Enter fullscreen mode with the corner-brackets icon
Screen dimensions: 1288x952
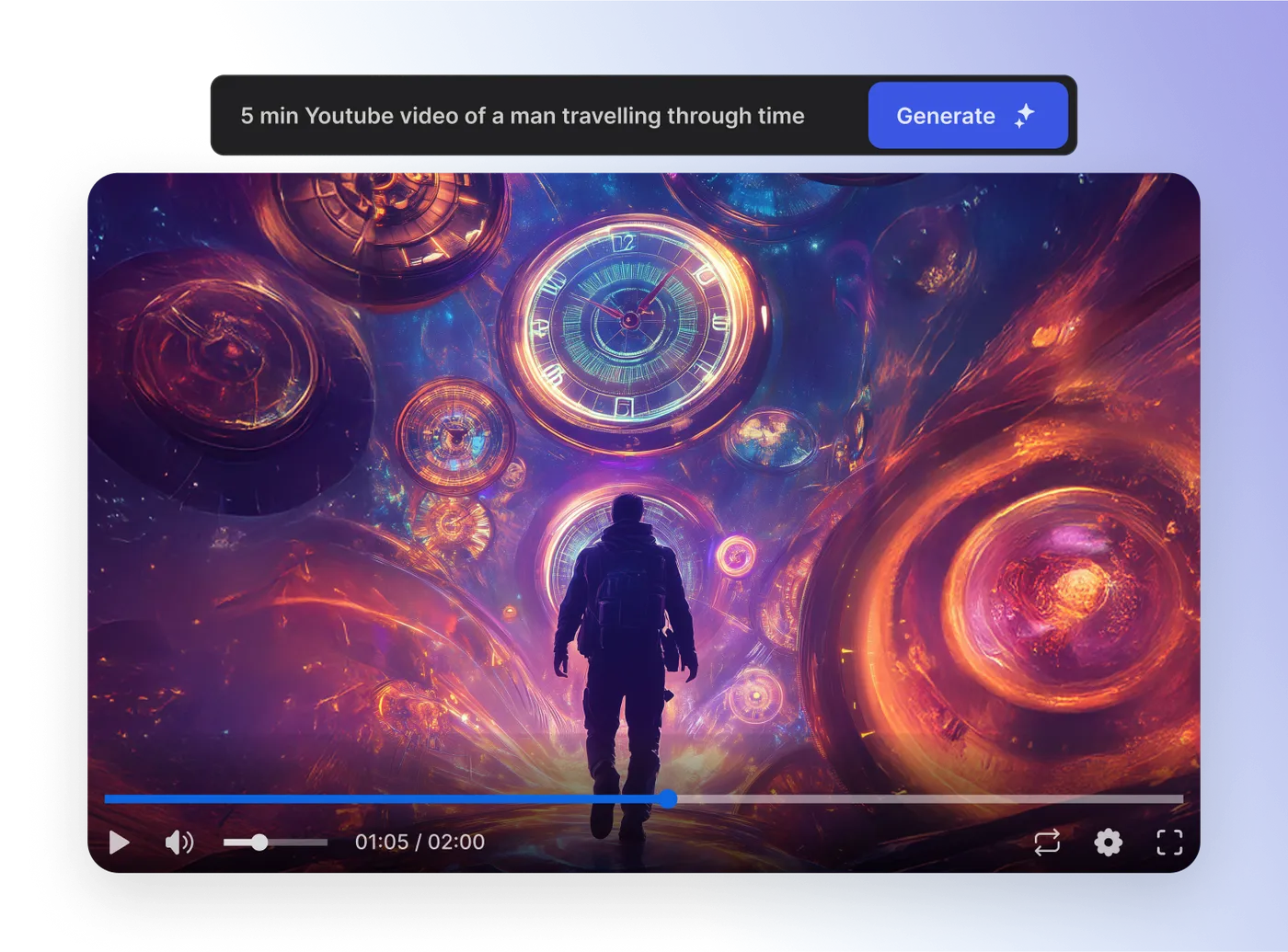tap(1168, 842)
